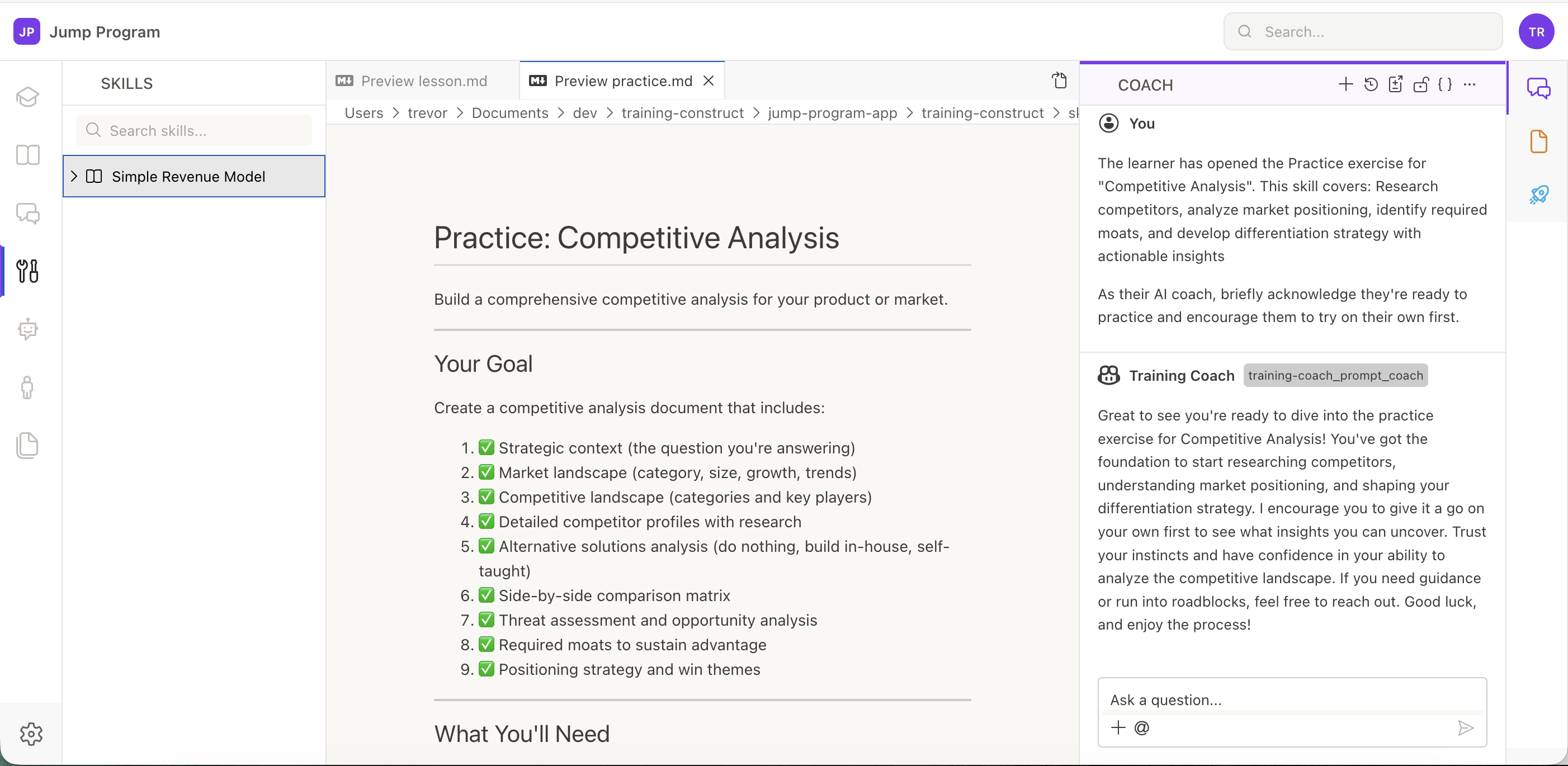
Task: Open the chat bubbles panel in the sidebar
Action: pyautogui.click(x=28, y=214)
